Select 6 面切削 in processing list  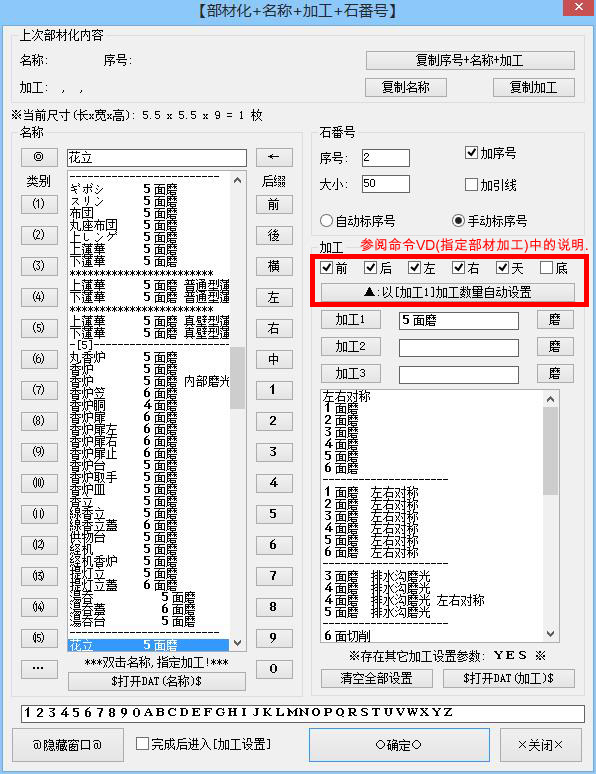pyautogui.click(x=348, y=636)
